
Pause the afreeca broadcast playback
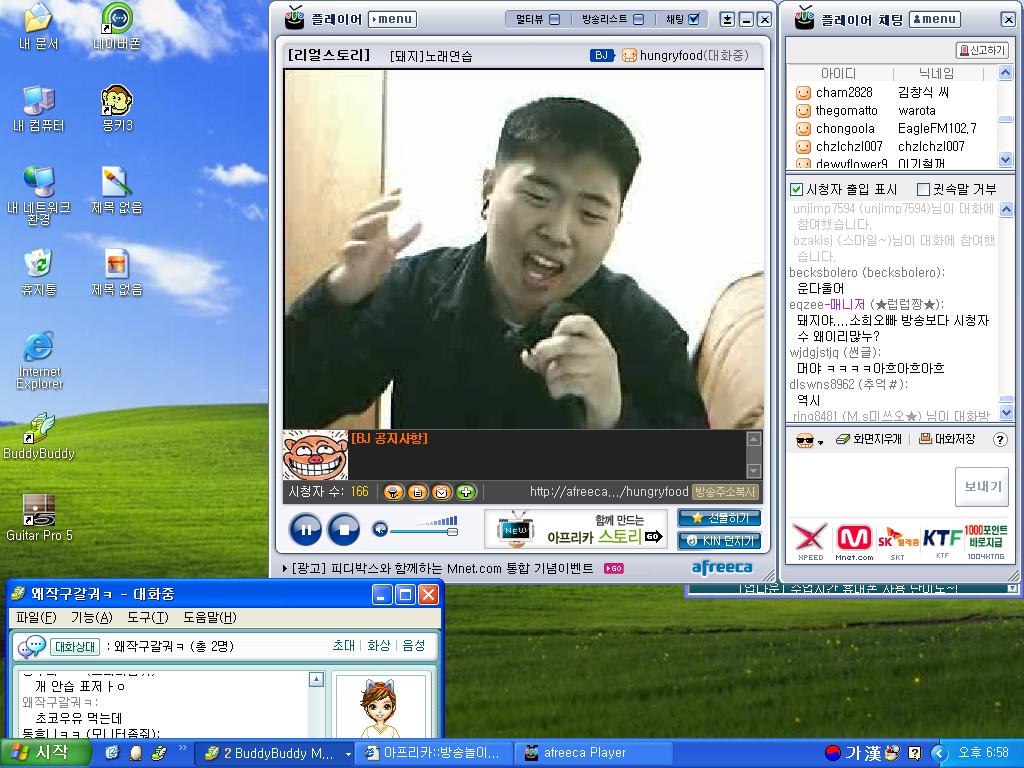305,529
